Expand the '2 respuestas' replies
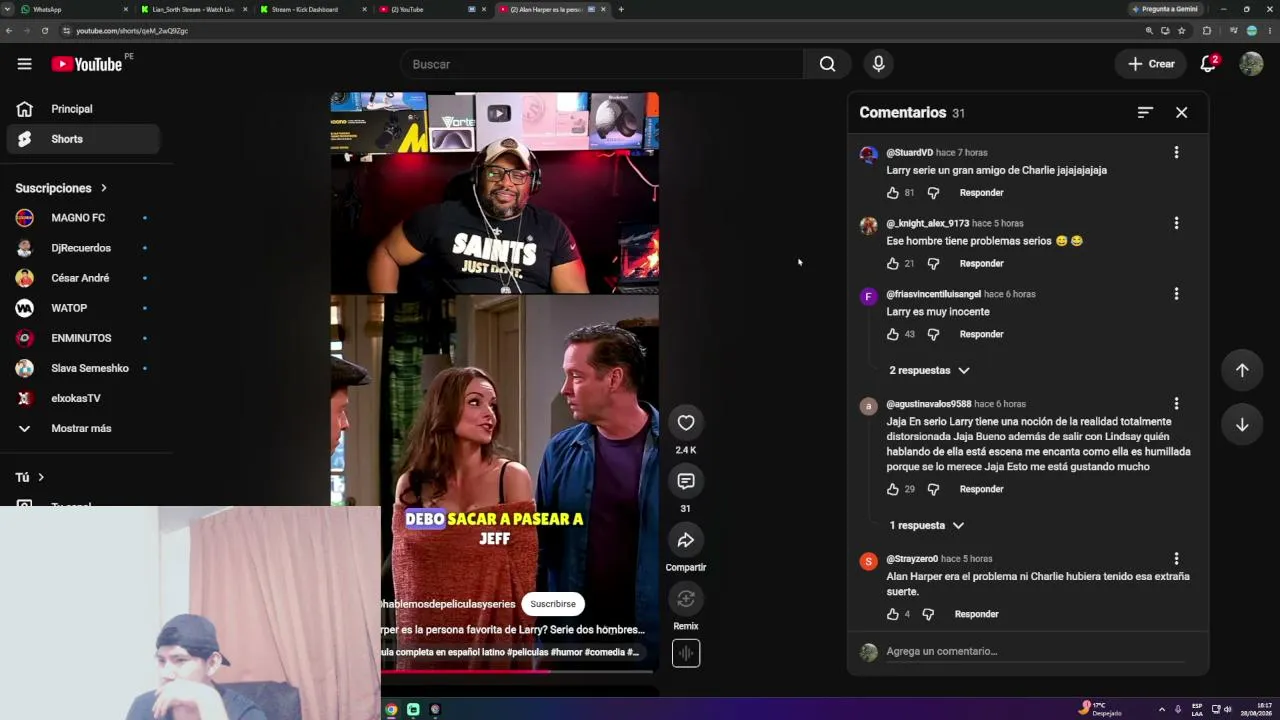This screenshot has width=1280, height=720. tap(929, 371)
